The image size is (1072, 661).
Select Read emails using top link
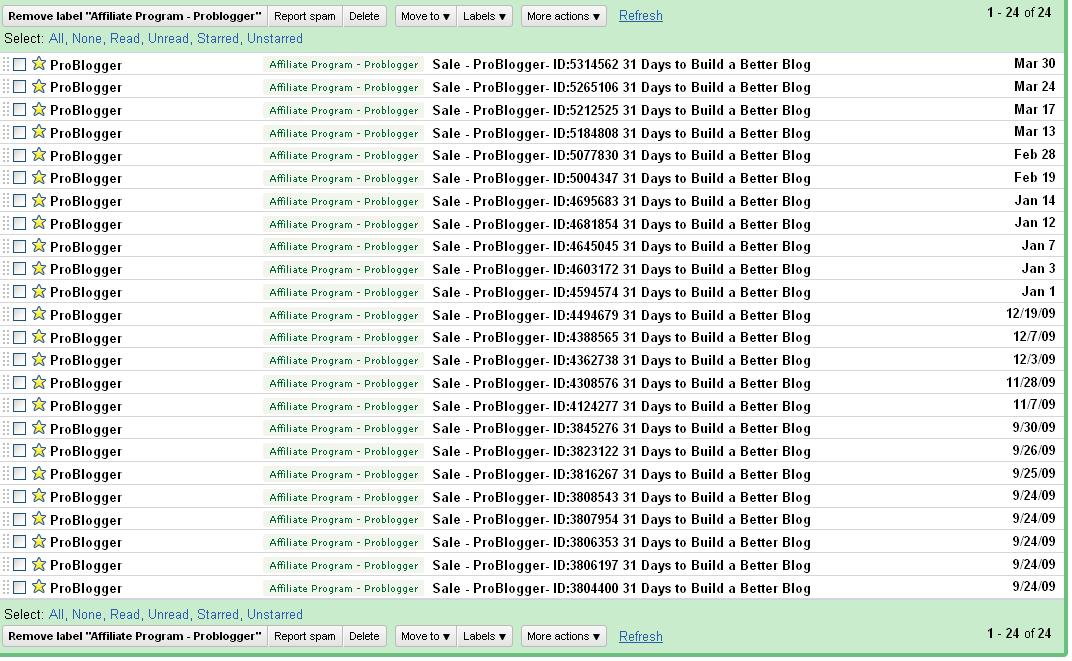(125, 38)
